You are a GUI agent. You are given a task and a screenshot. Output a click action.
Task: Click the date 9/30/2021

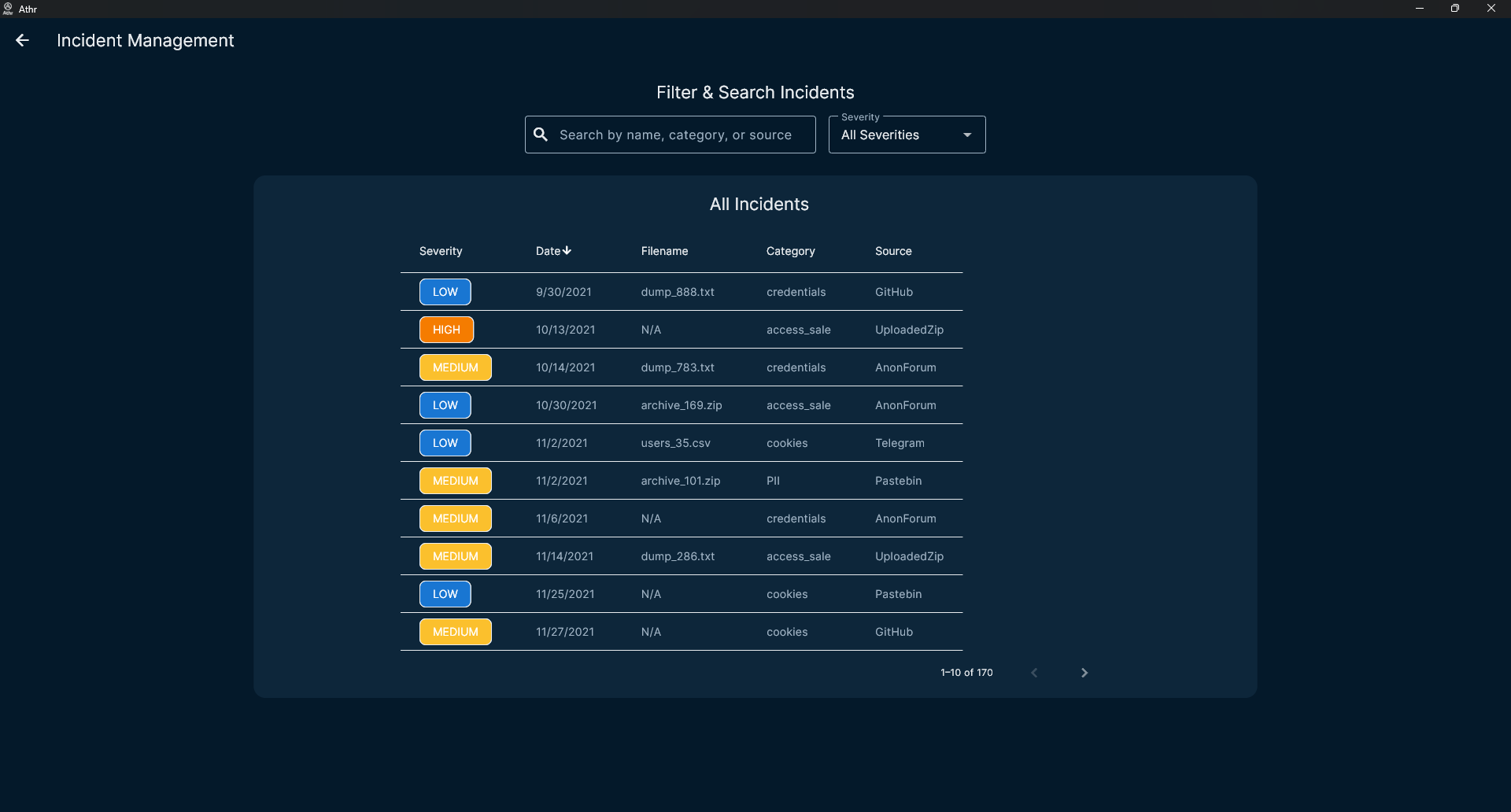click(x=563, y=292)
